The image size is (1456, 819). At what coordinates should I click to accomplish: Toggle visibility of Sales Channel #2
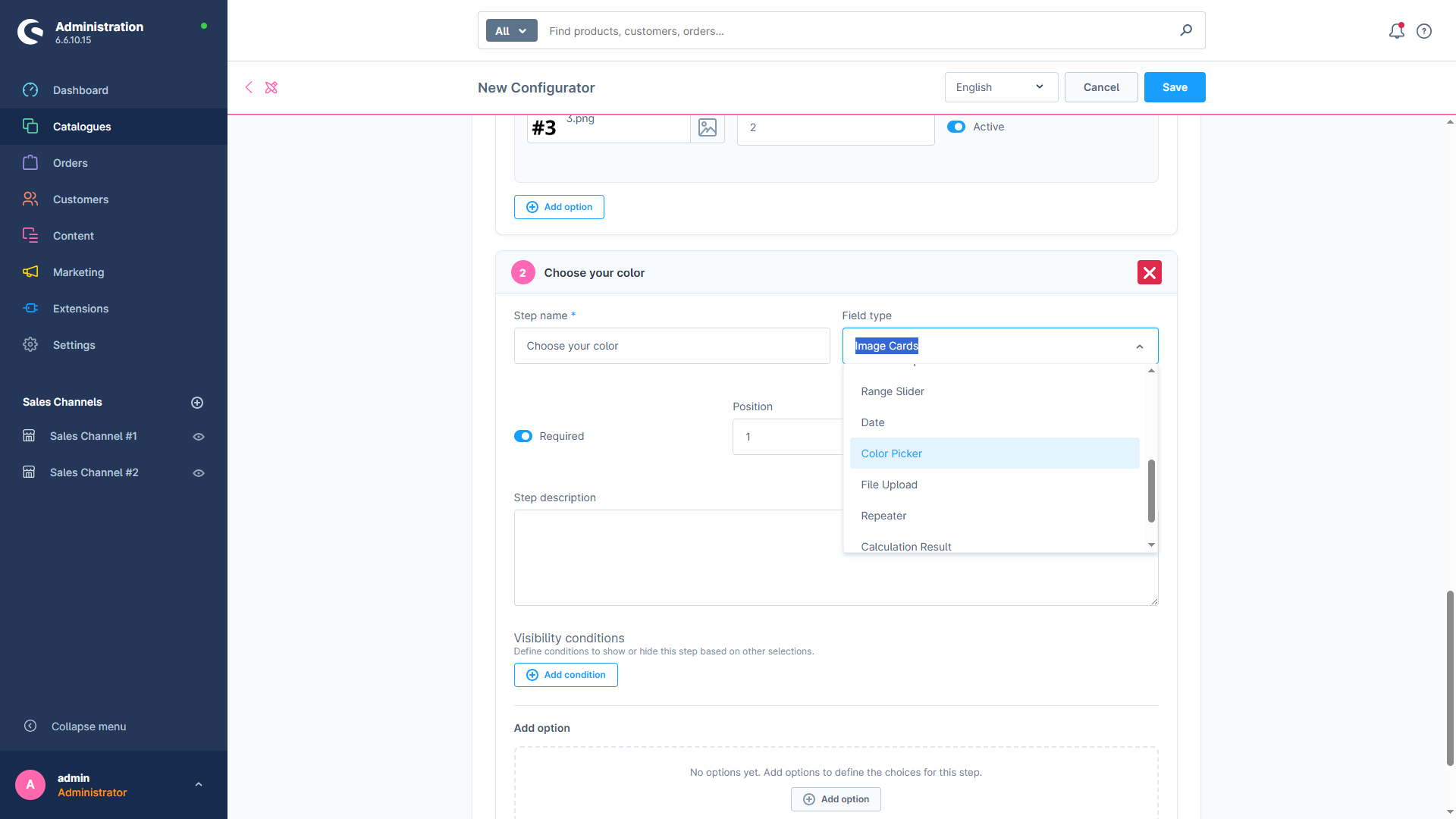click(199, 473)
